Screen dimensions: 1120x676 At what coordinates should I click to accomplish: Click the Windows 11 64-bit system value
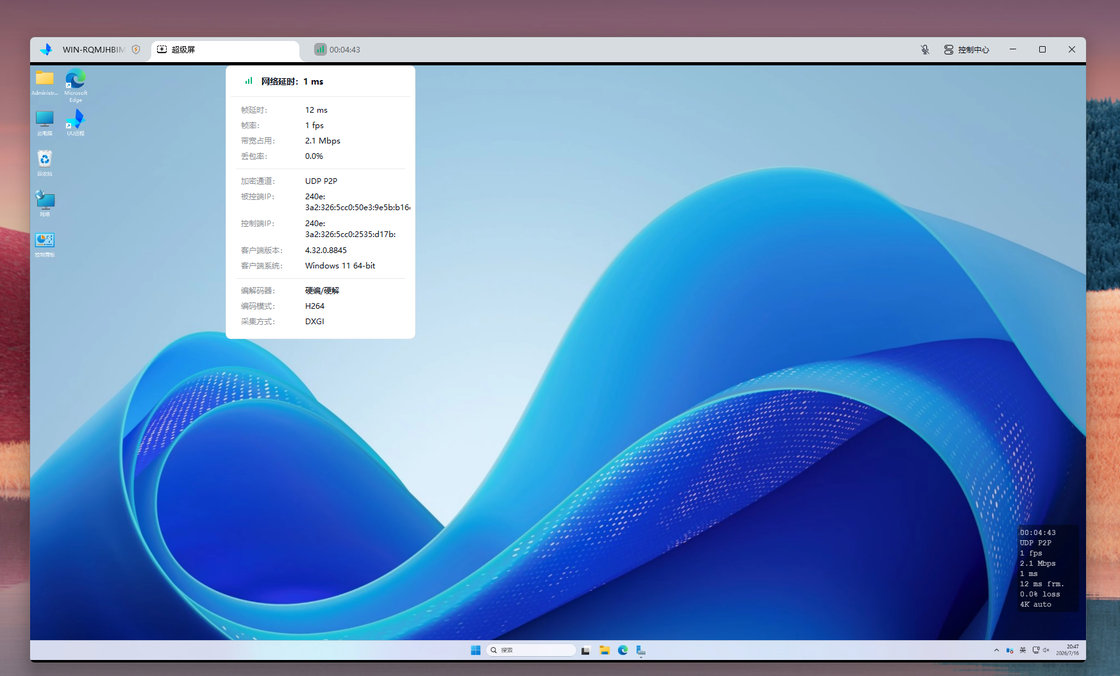[x=340, y=265]
